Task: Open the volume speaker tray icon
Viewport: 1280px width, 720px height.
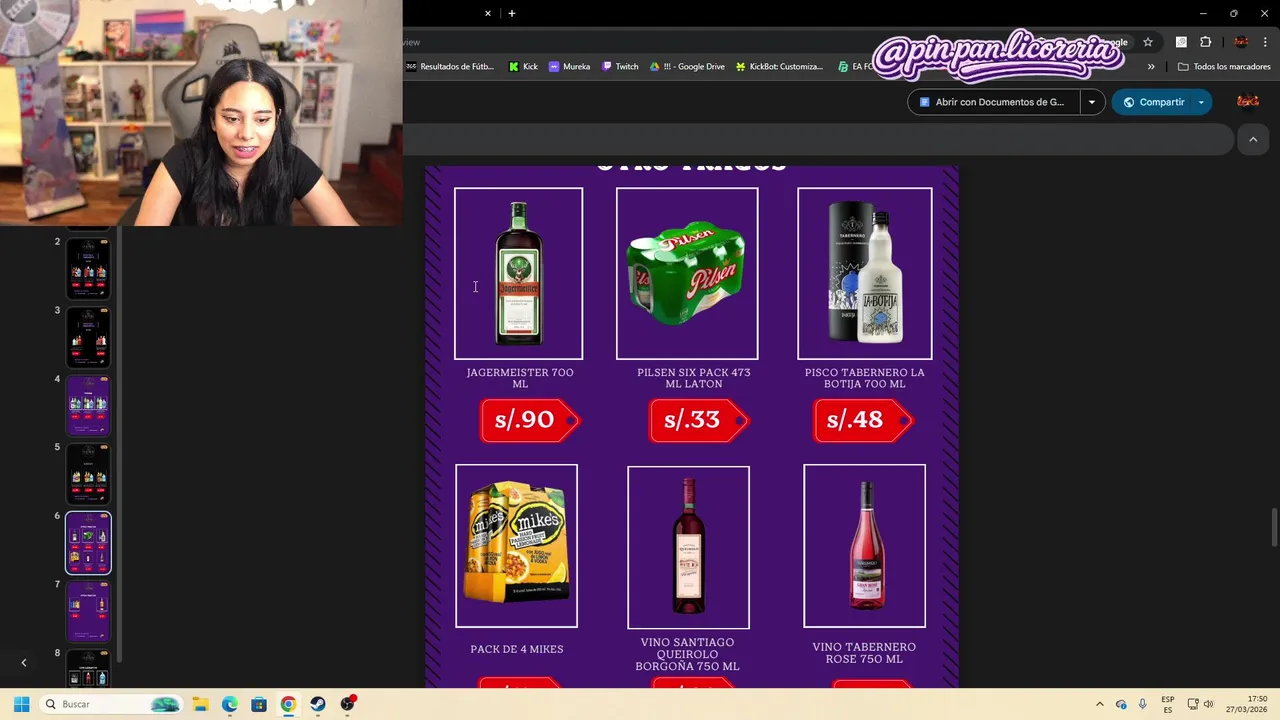Action: click(x=1208, y=704)
